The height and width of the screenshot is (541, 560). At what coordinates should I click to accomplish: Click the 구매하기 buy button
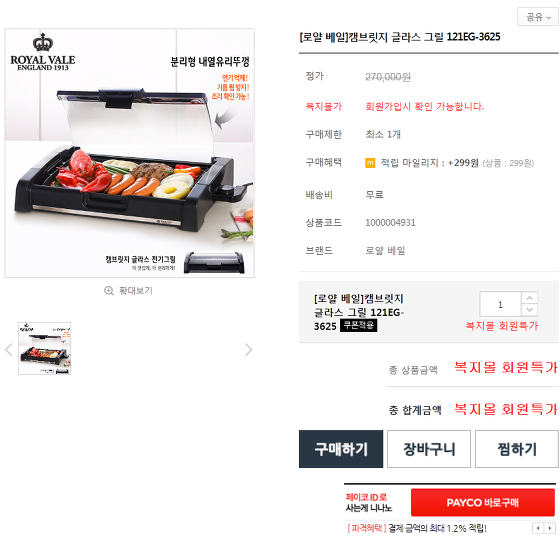(x=341, y=449)
